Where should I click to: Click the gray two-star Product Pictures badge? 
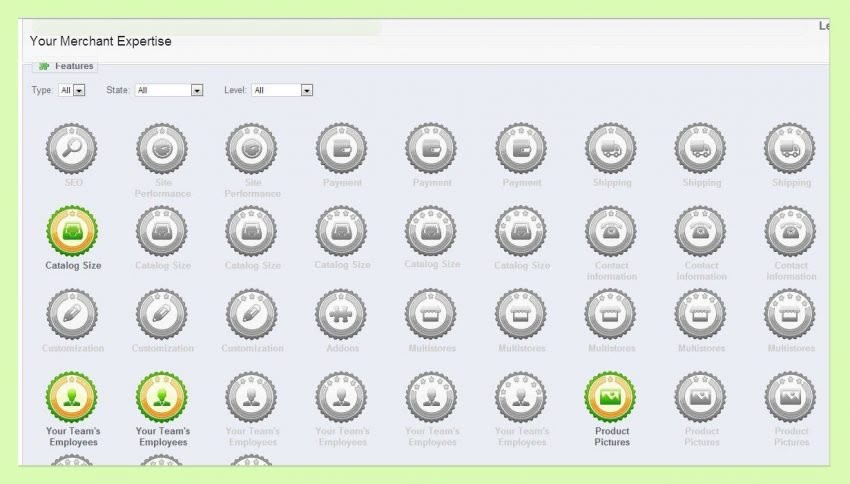coord(700,397)
